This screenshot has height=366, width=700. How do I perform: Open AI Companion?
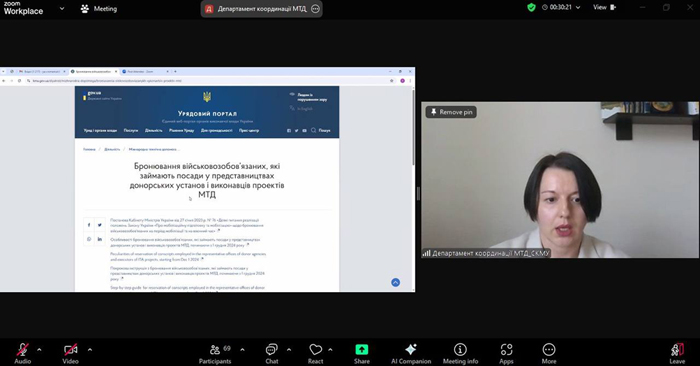[411, 354]
